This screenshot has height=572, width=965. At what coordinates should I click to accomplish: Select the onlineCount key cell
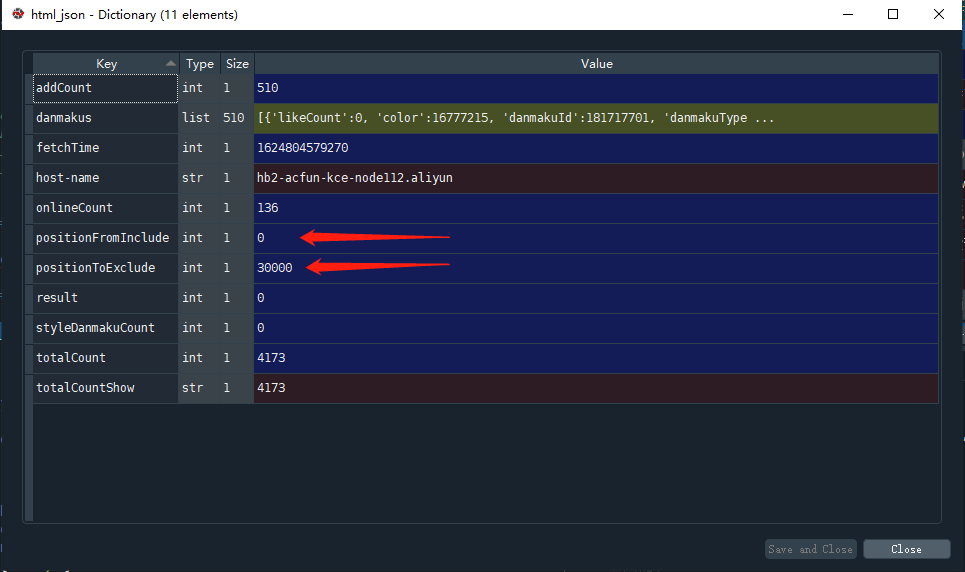coord(105,207)
